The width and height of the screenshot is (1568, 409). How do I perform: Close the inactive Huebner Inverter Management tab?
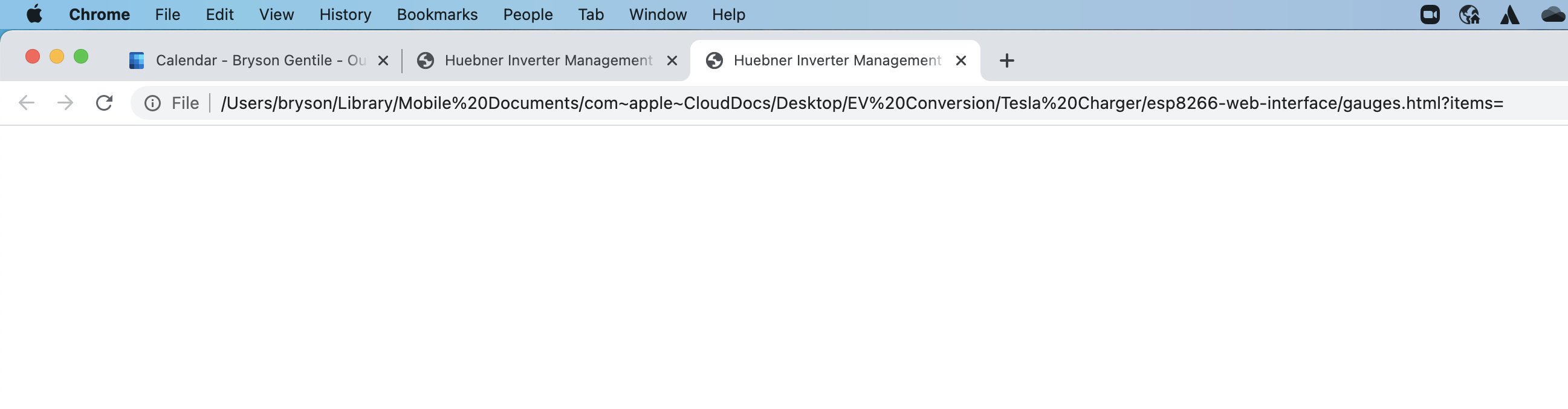coord(672,61)
